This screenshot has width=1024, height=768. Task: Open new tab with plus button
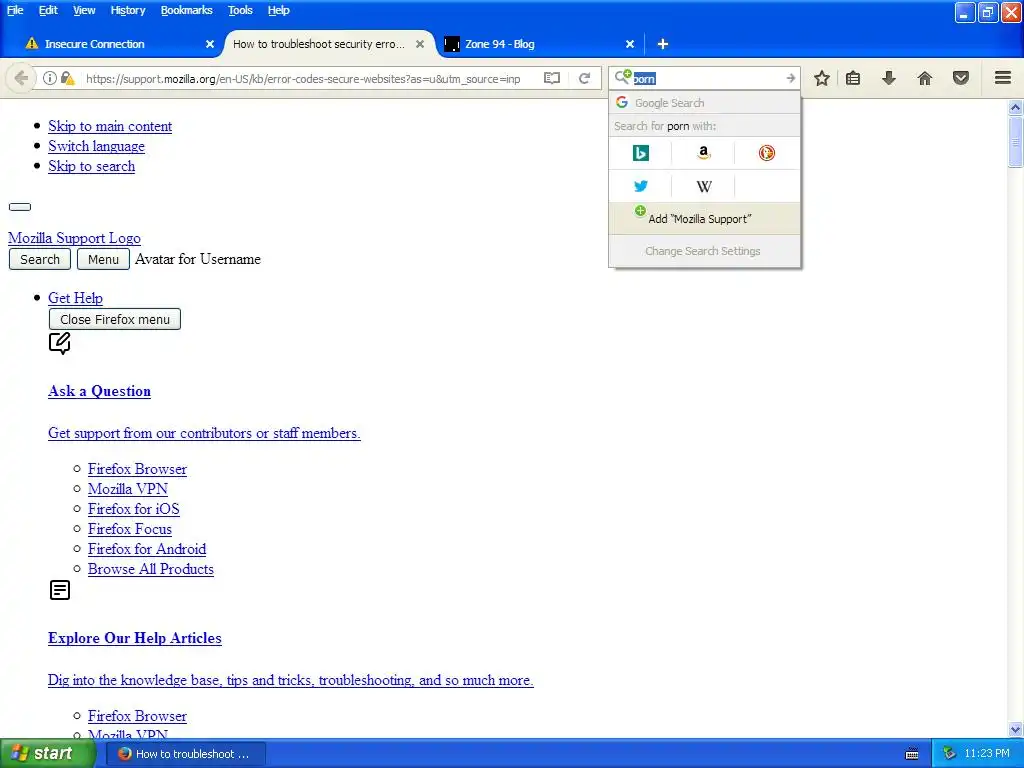pos(662,44)
